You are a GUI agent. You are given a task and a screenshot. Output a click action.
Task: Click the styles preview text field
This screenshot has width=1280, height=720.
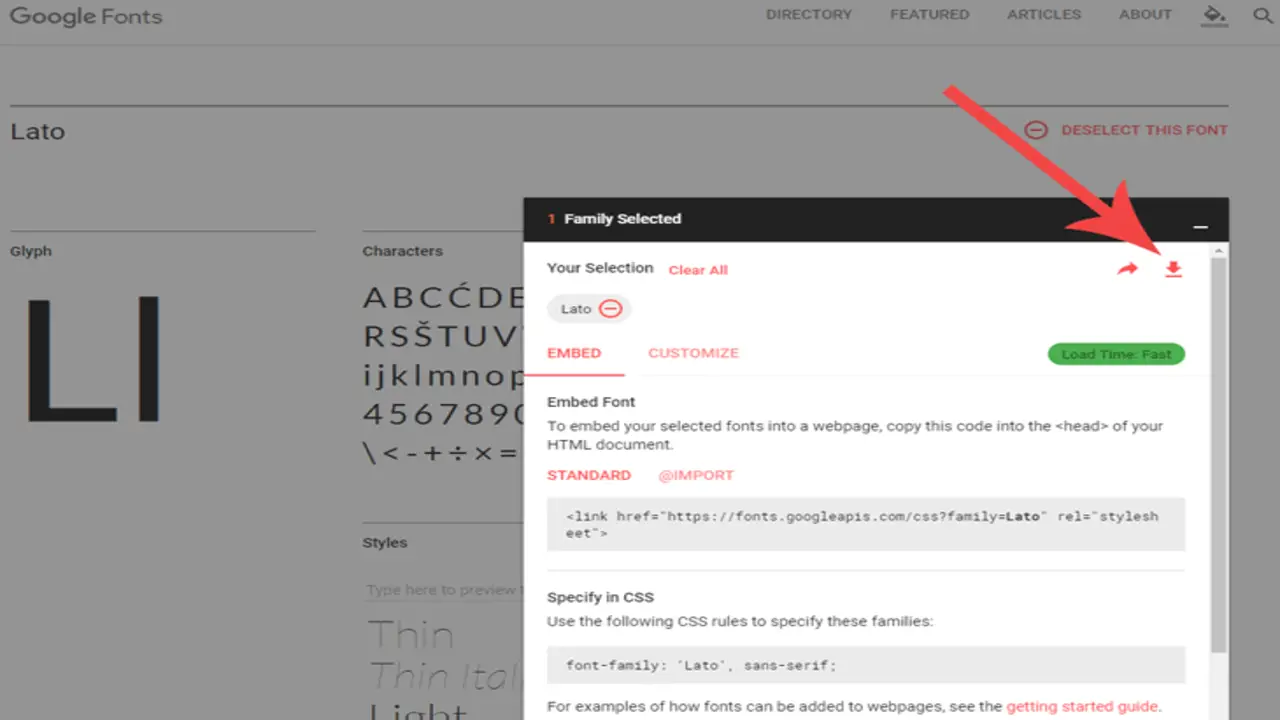click(443, 590)
